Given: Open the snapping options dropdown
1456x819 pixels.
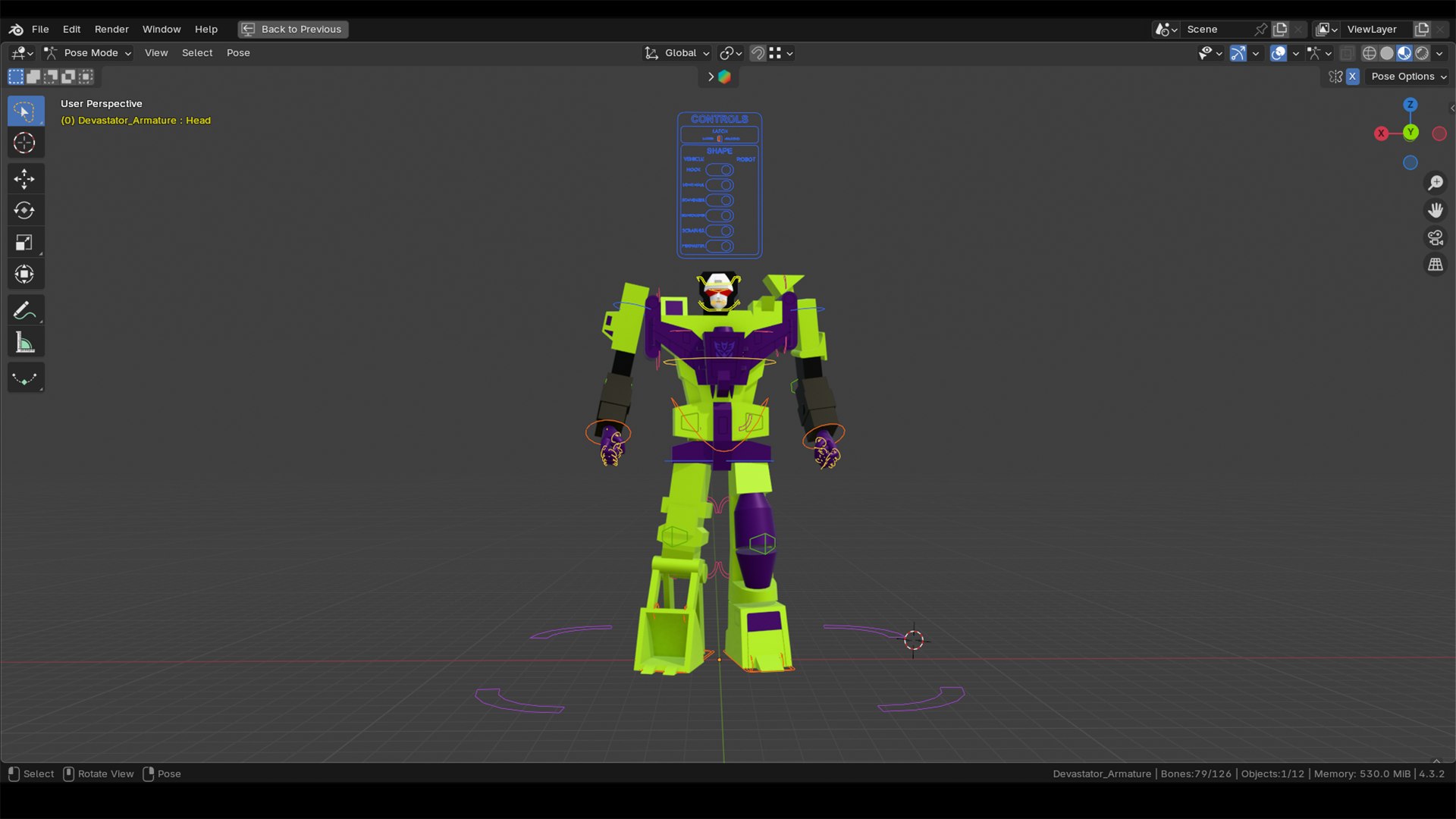Looking at the screenshot, I should click(x=781, y=53).
